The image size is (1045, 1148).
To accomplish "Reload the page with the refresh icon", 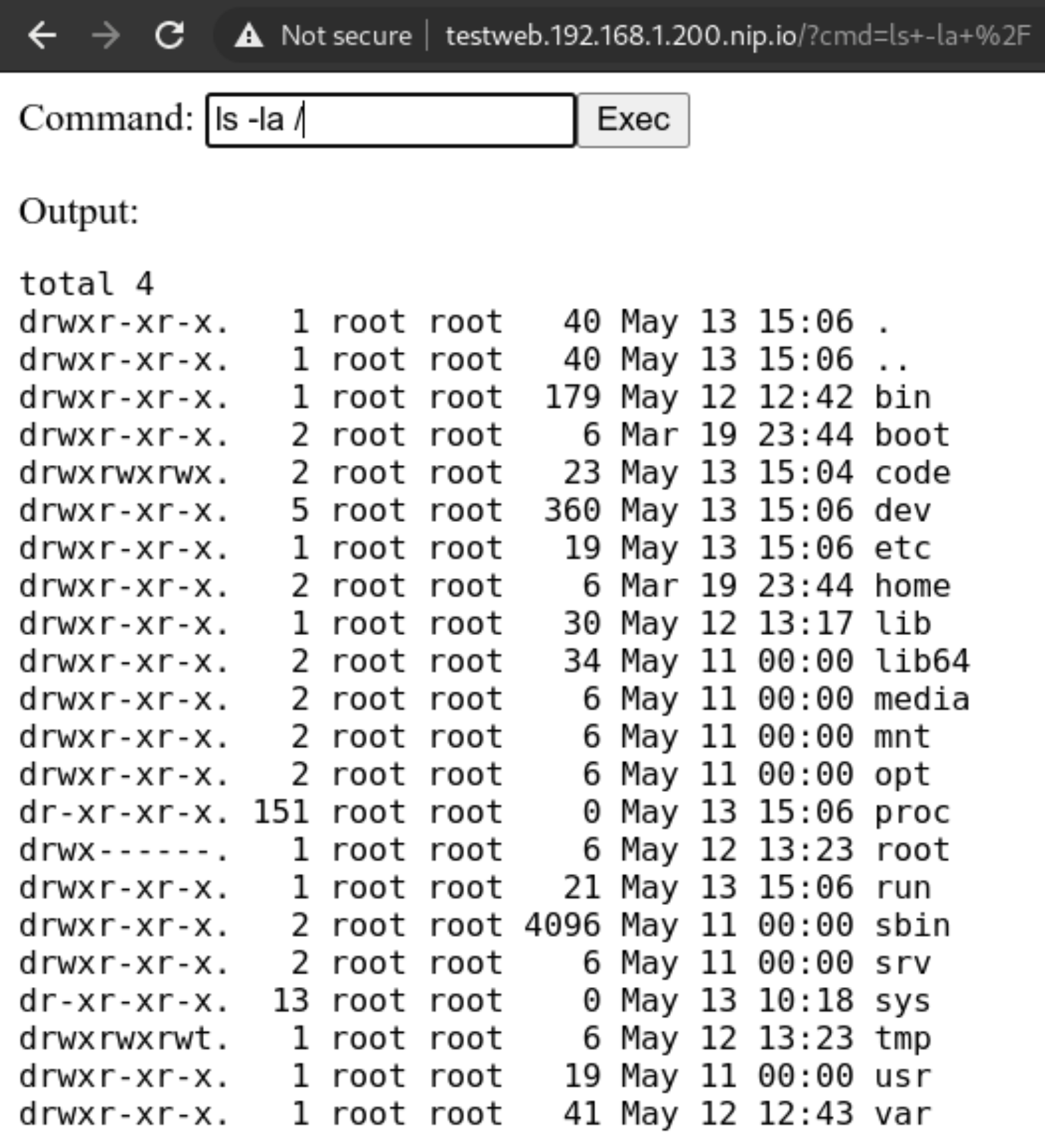I will pos(169,35).
